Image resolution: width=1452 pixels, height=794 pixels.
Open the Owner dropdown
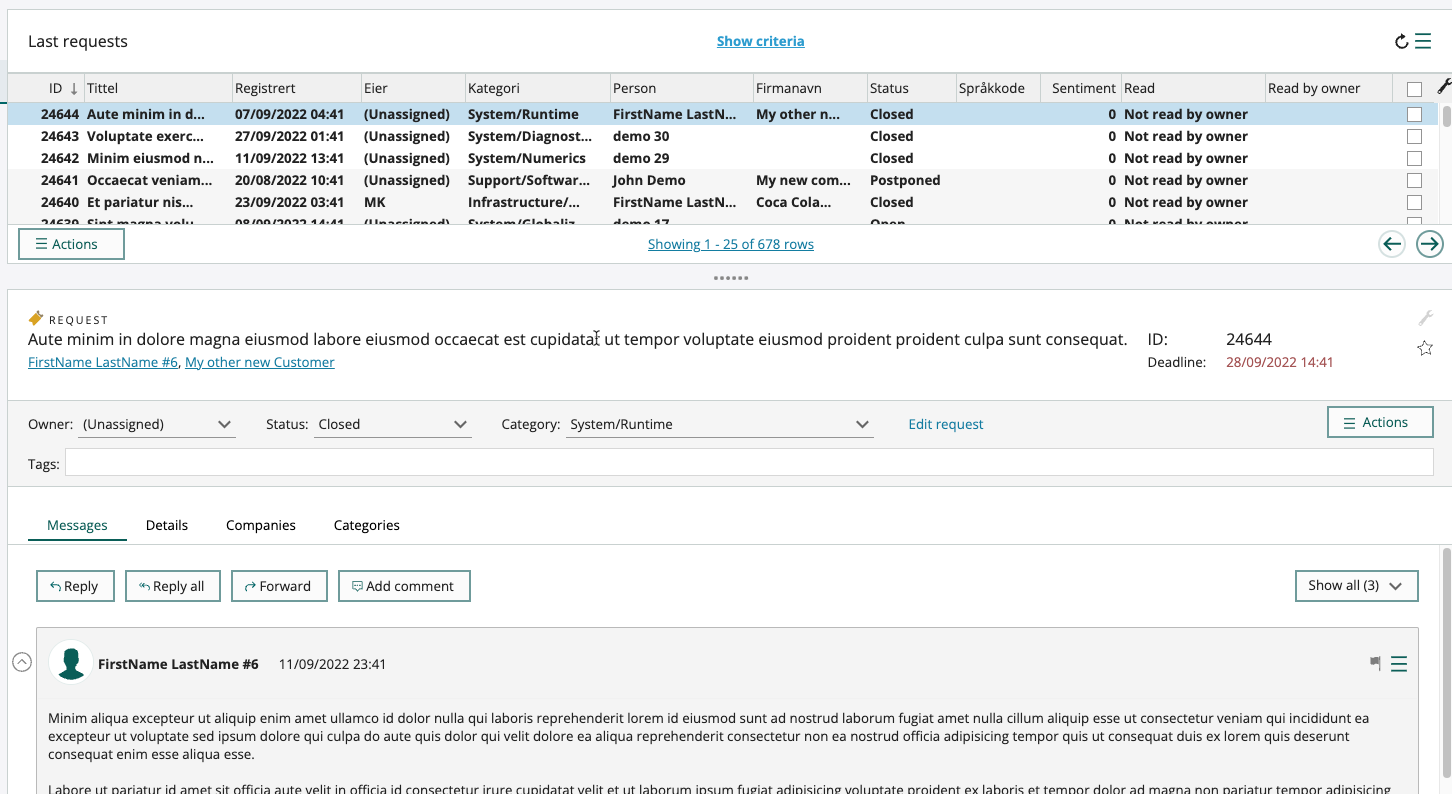(157, 425)
